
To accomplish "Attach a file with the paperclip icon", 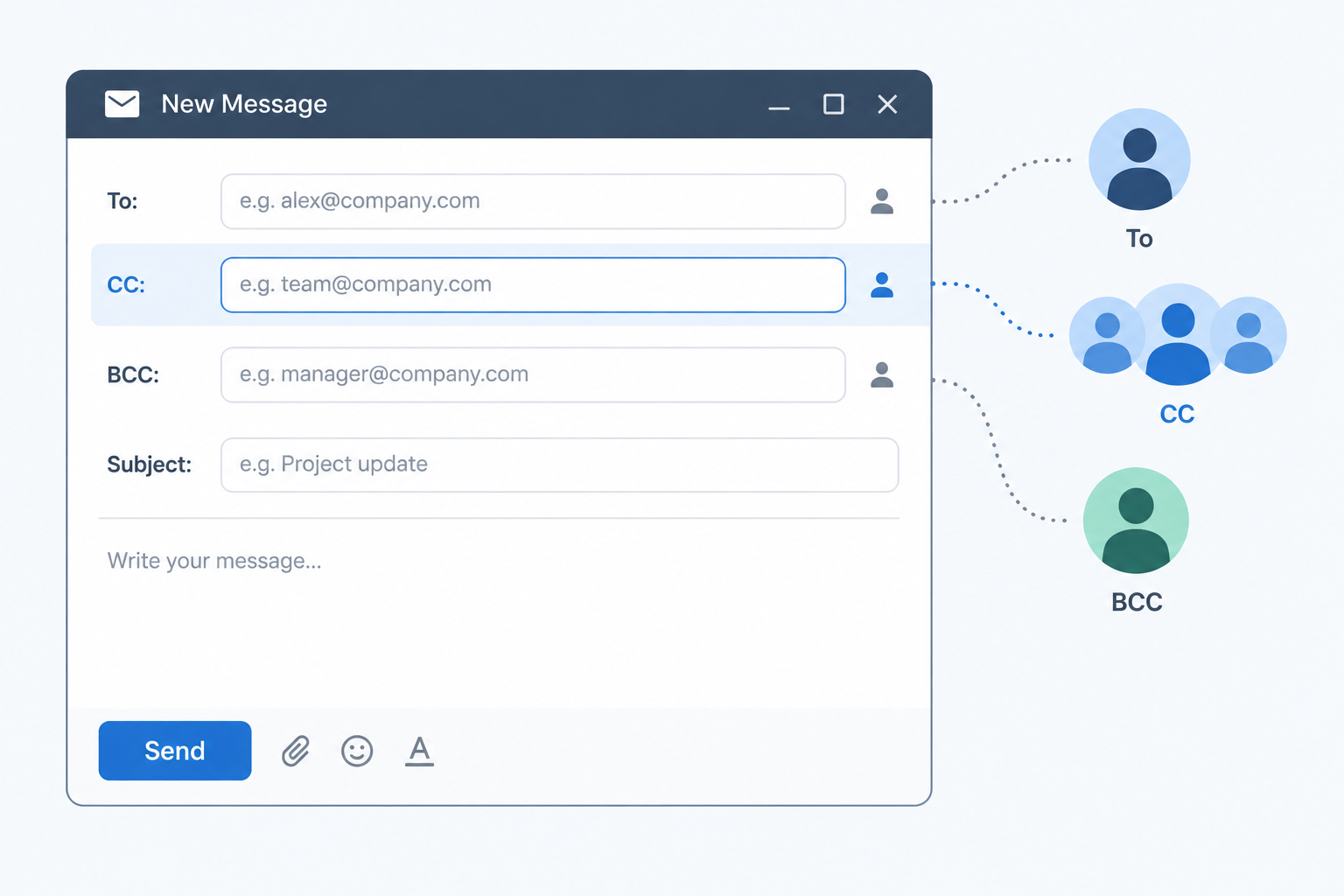I will pyautogui.click(x=296, y=751).
